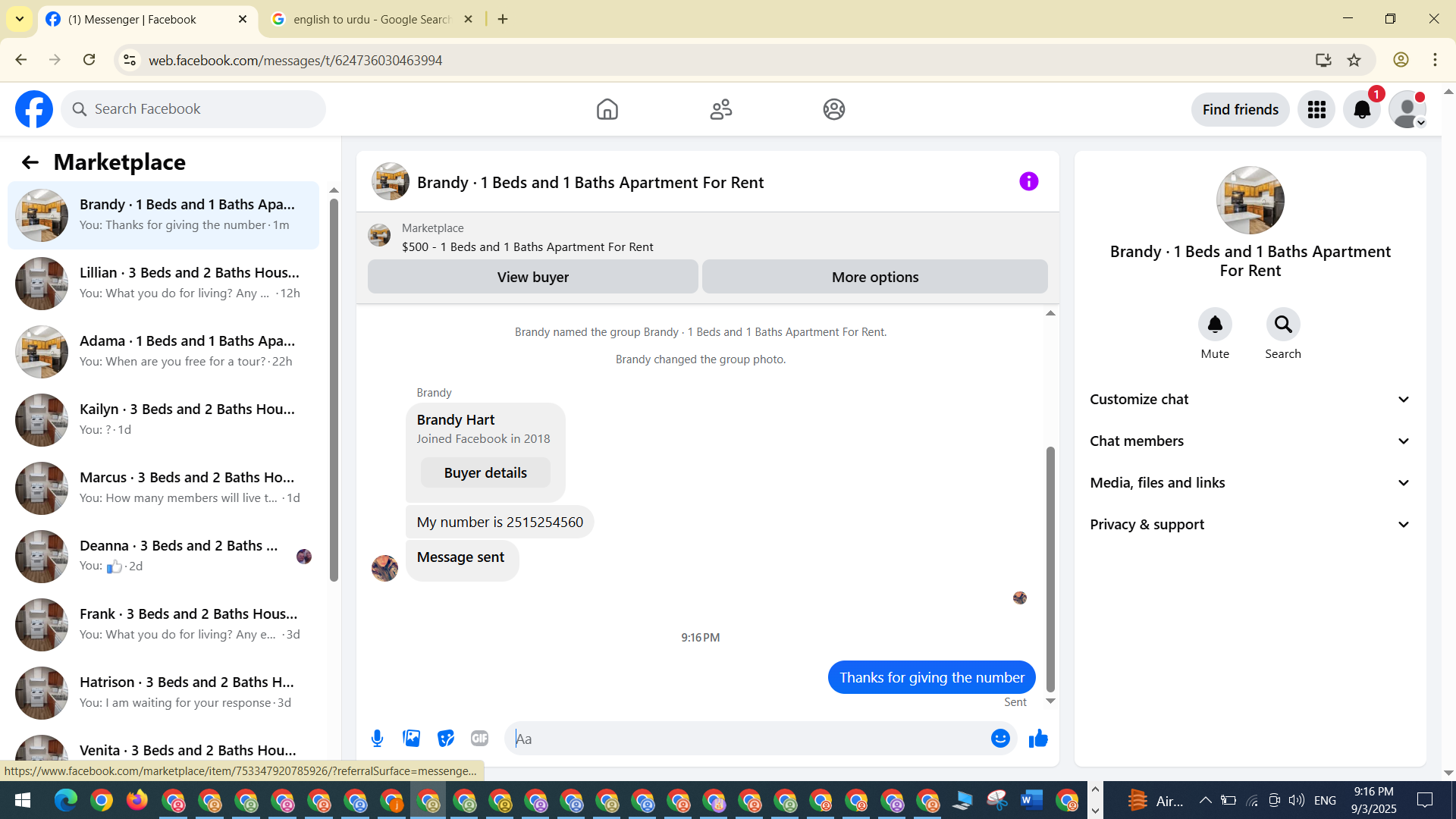Open the account profile avatar menu

tap(1407, 110)
